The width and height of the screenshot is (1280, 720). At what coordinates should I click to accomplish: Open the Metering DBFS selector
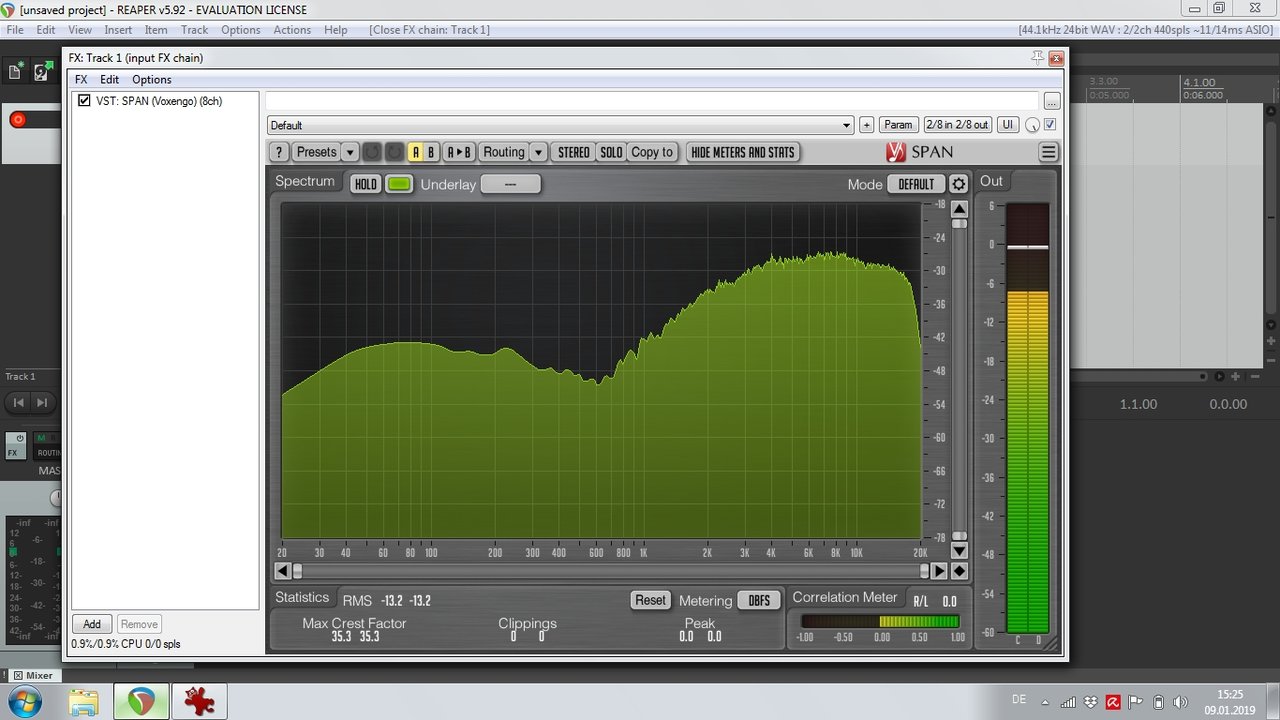click(759, 600)
